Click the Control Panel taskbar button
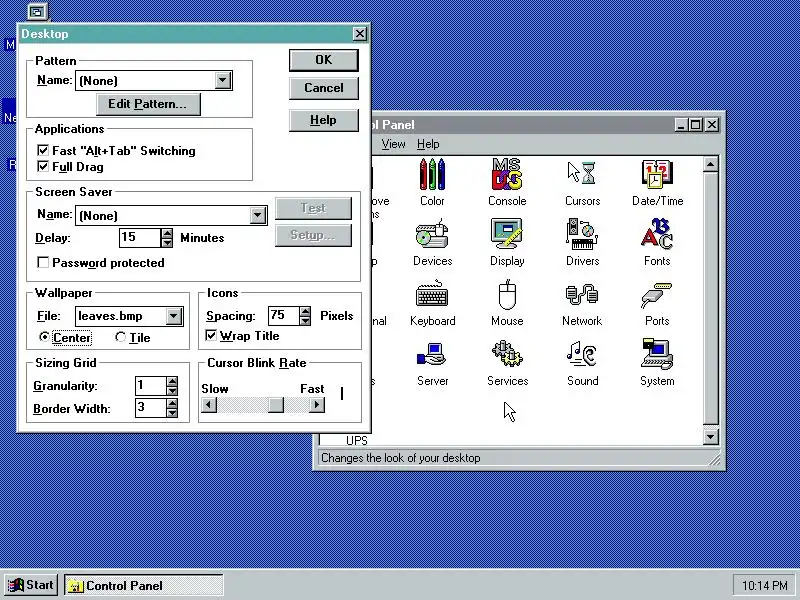 pyautogui.click(x=143, y=585)
